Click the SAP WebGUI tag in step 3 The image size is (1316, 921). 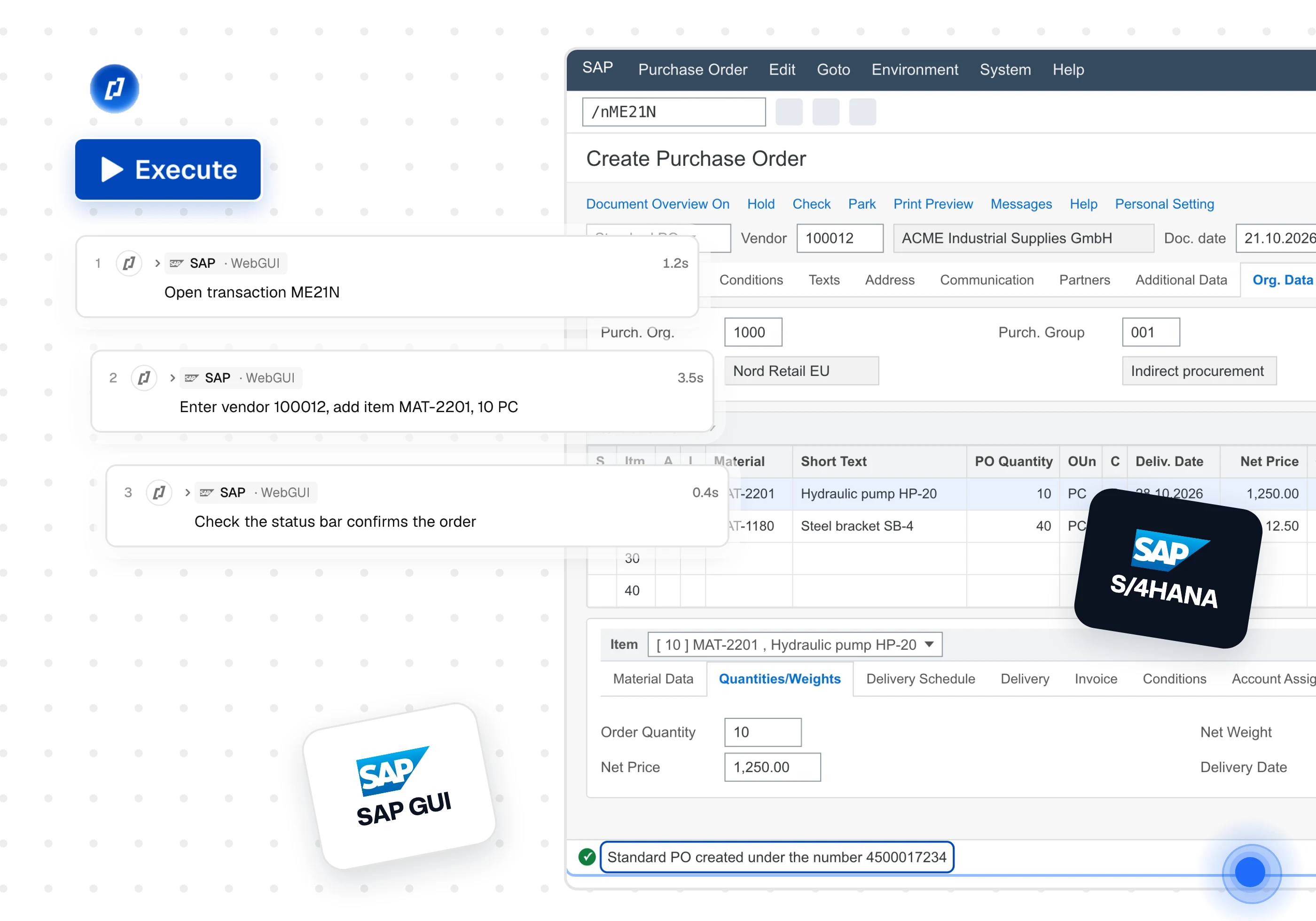tap(256, 492)
